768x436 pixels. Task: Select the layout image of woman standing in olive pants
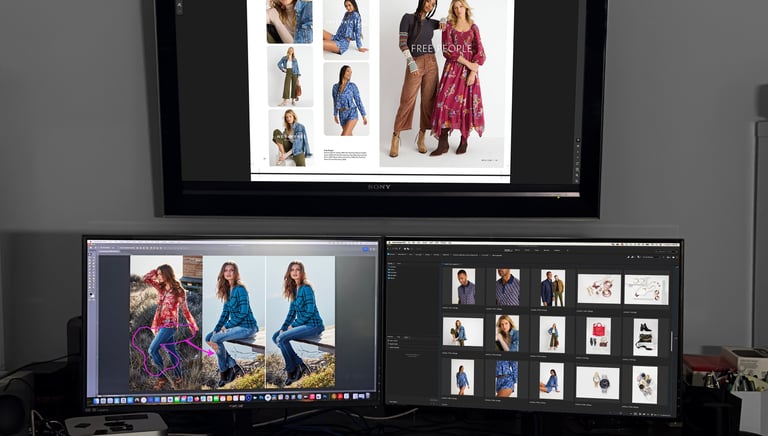(290, 76)
